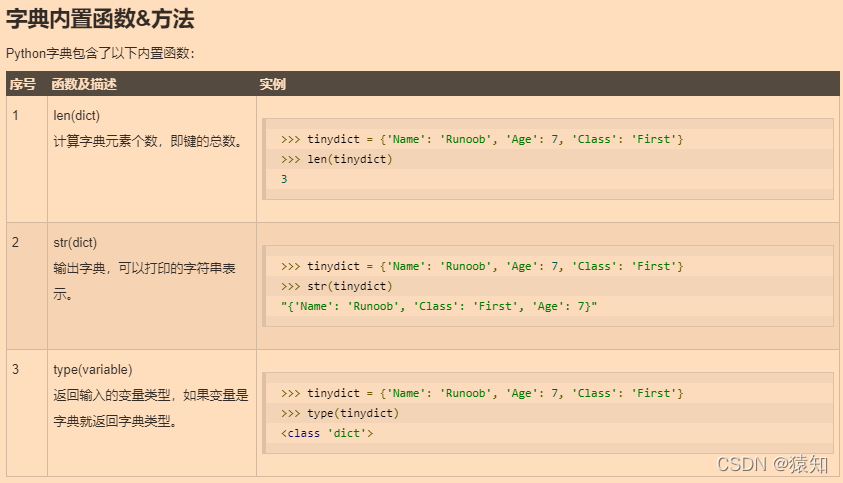
Task: Click the str output string with 'Age': 7
Action: 439,306
